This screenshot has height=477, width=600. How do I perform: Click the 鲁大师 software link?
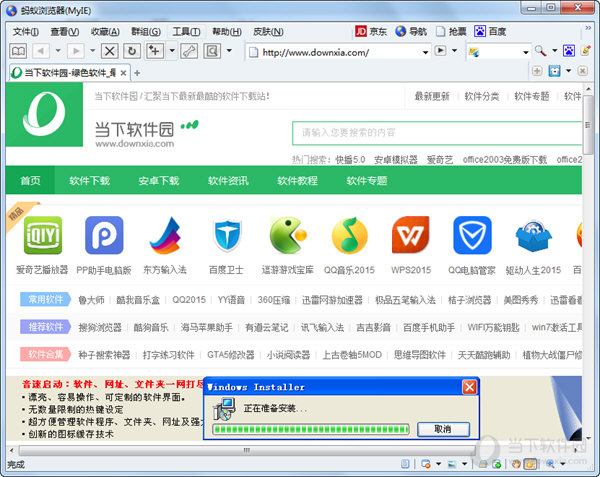(x=91, y=300)
